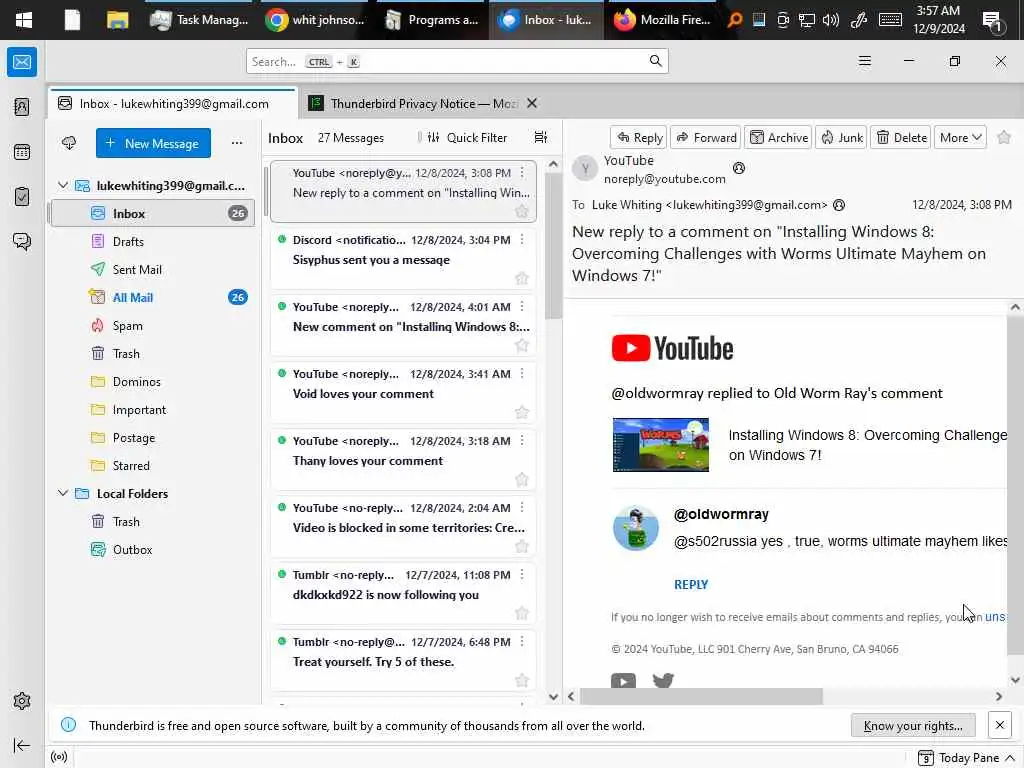Click the message body horizontal scrollbar

click(701, 696)
